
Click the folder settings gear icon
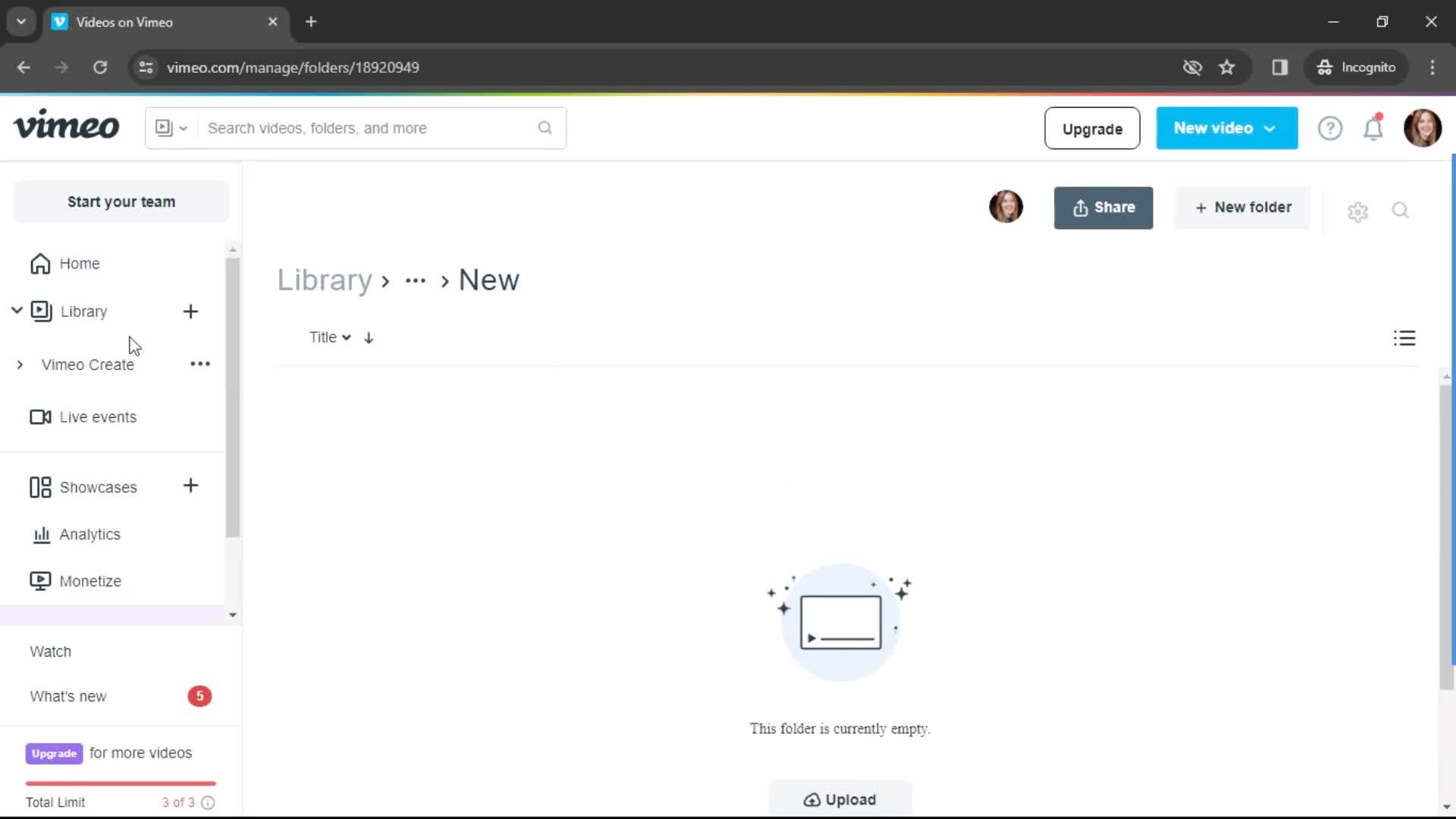click(1357, 211)
